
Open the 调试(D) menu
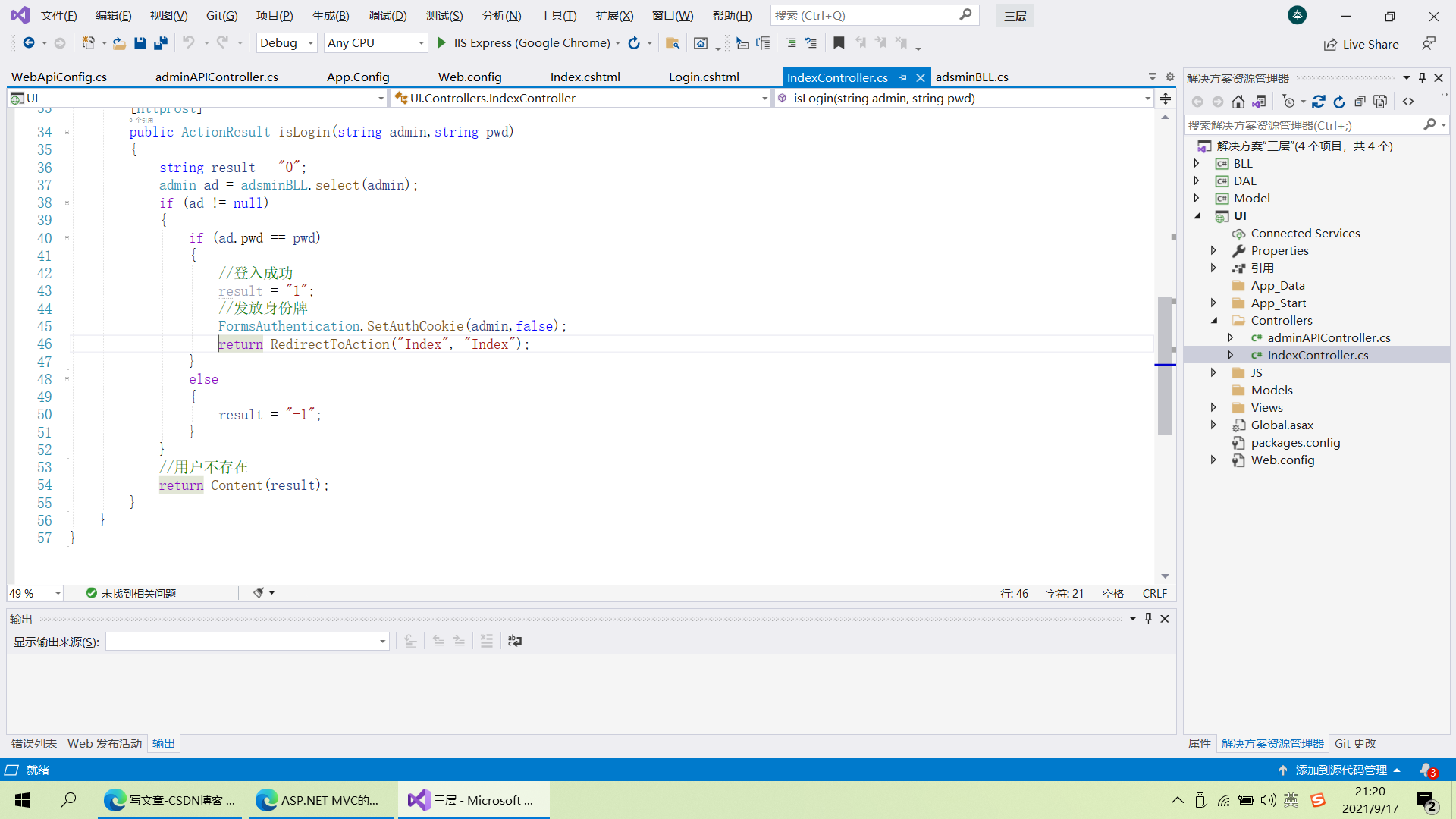coord(388,16)
